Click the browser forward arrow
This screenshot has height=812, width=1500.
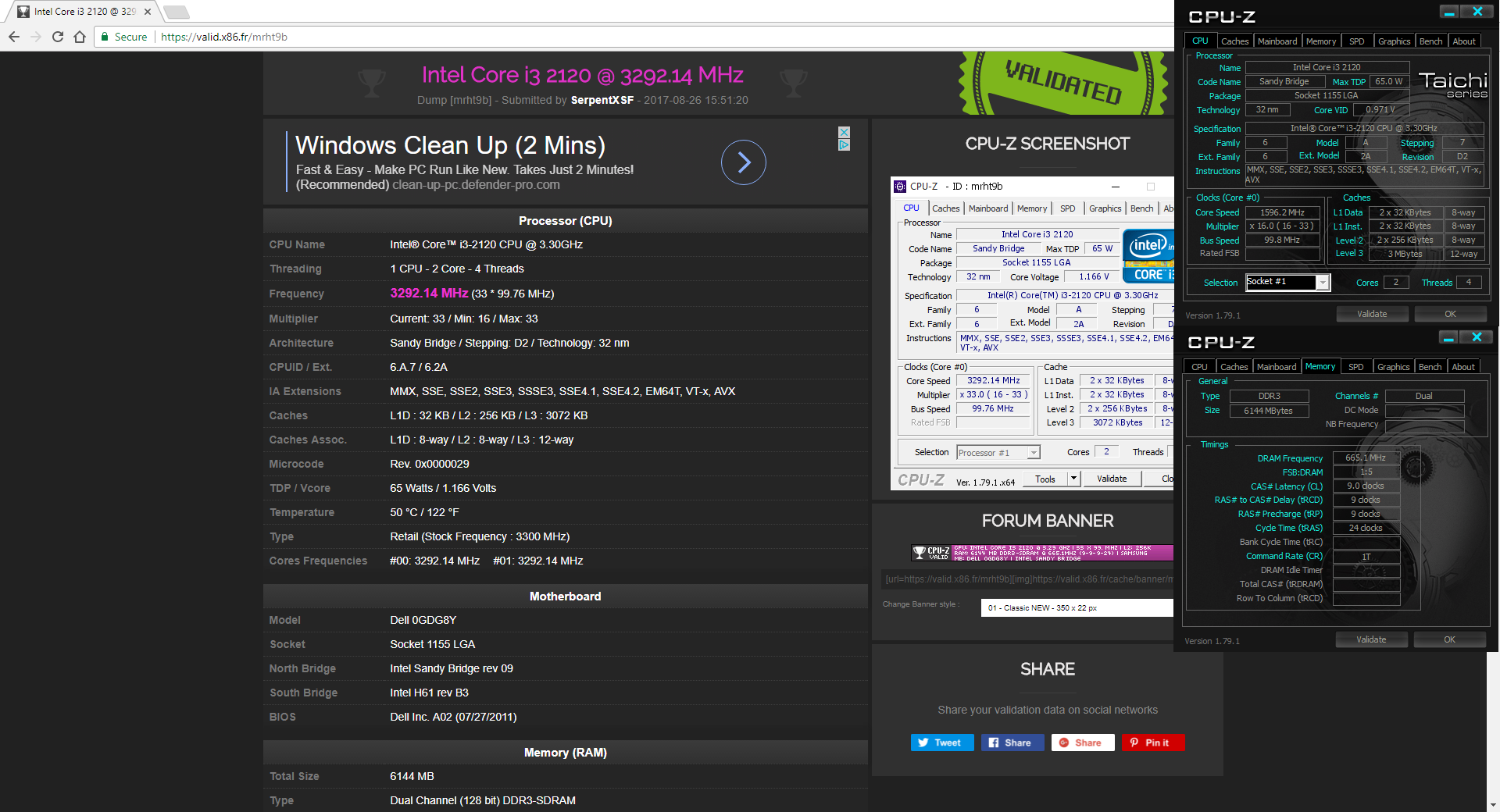[36, 37]
